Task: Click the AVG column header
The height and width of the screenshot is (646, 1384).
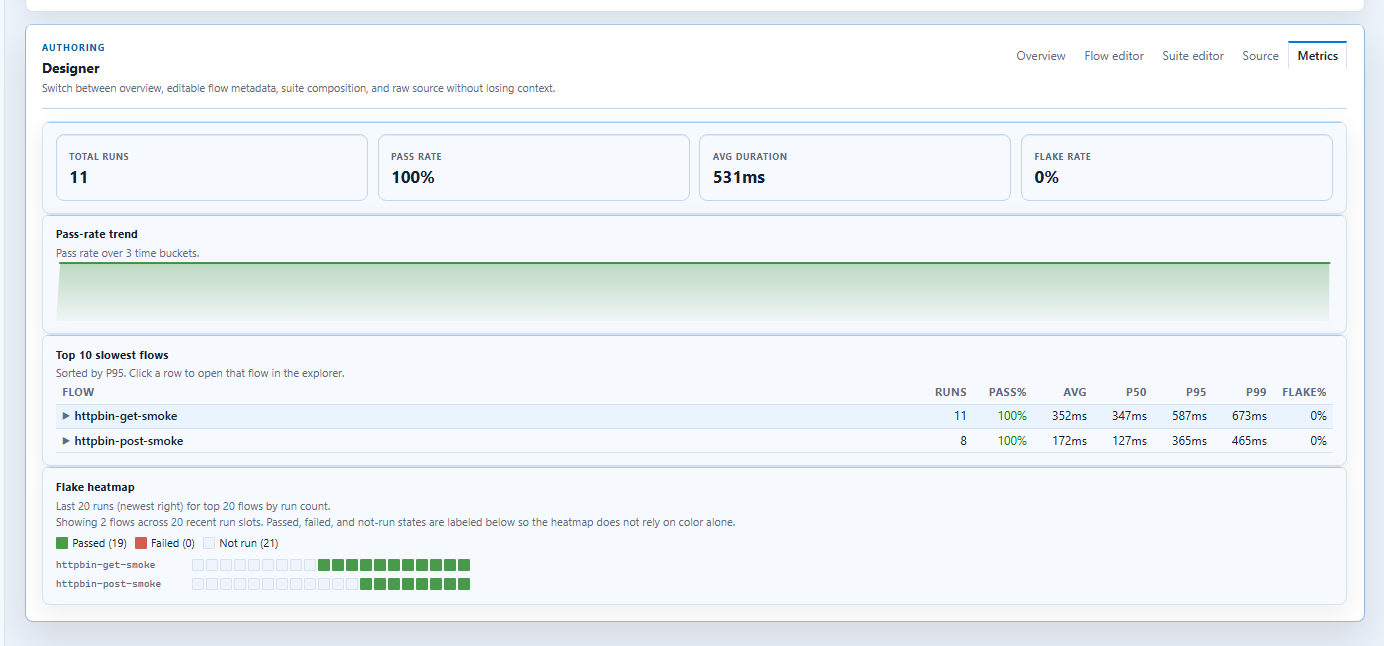Action: click(1075, 392)
